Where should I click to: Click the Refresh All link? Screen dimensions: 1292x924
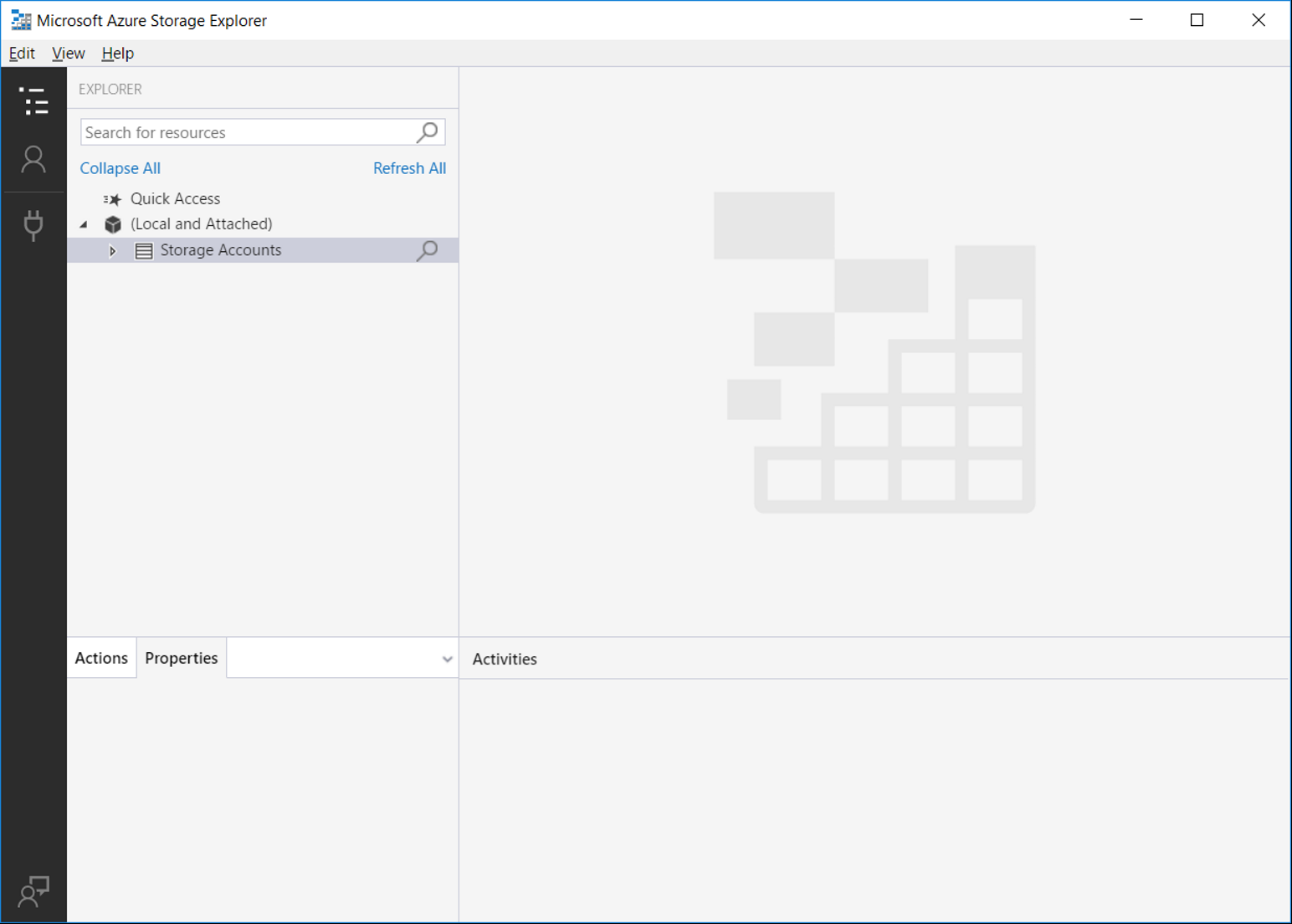click(x=409, y=168)
